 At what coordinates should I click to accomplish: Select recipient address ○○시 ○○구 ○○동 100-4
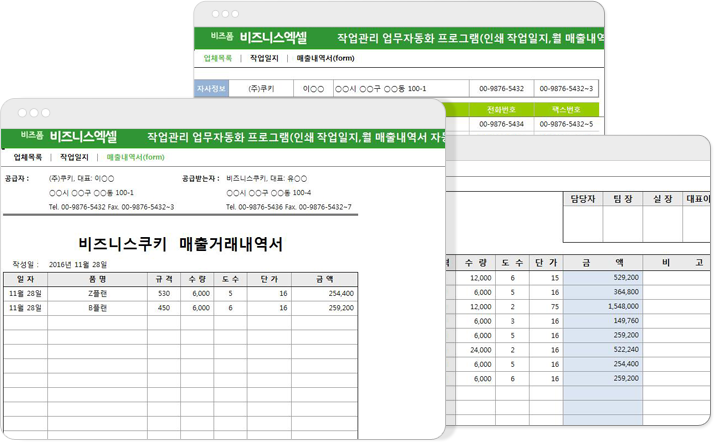coord(269,193)
